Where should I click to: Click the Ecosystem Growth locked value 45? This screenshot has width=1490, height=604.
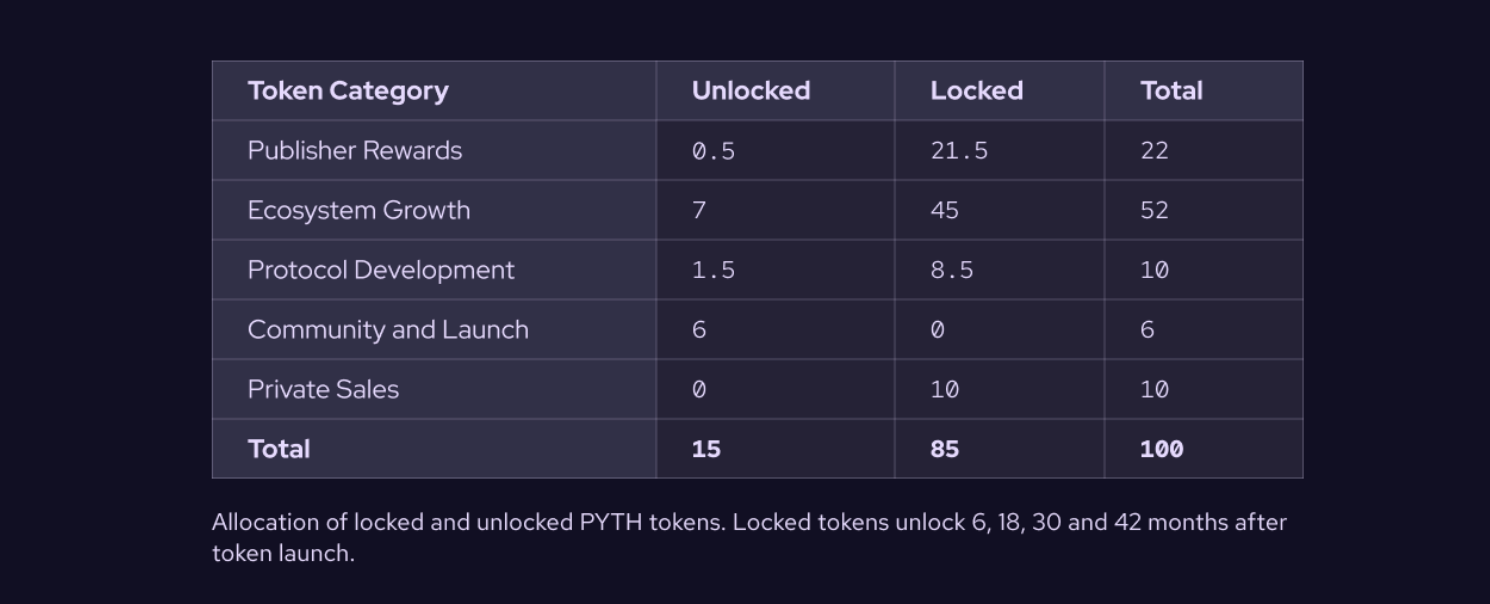[x=944, y=211]
